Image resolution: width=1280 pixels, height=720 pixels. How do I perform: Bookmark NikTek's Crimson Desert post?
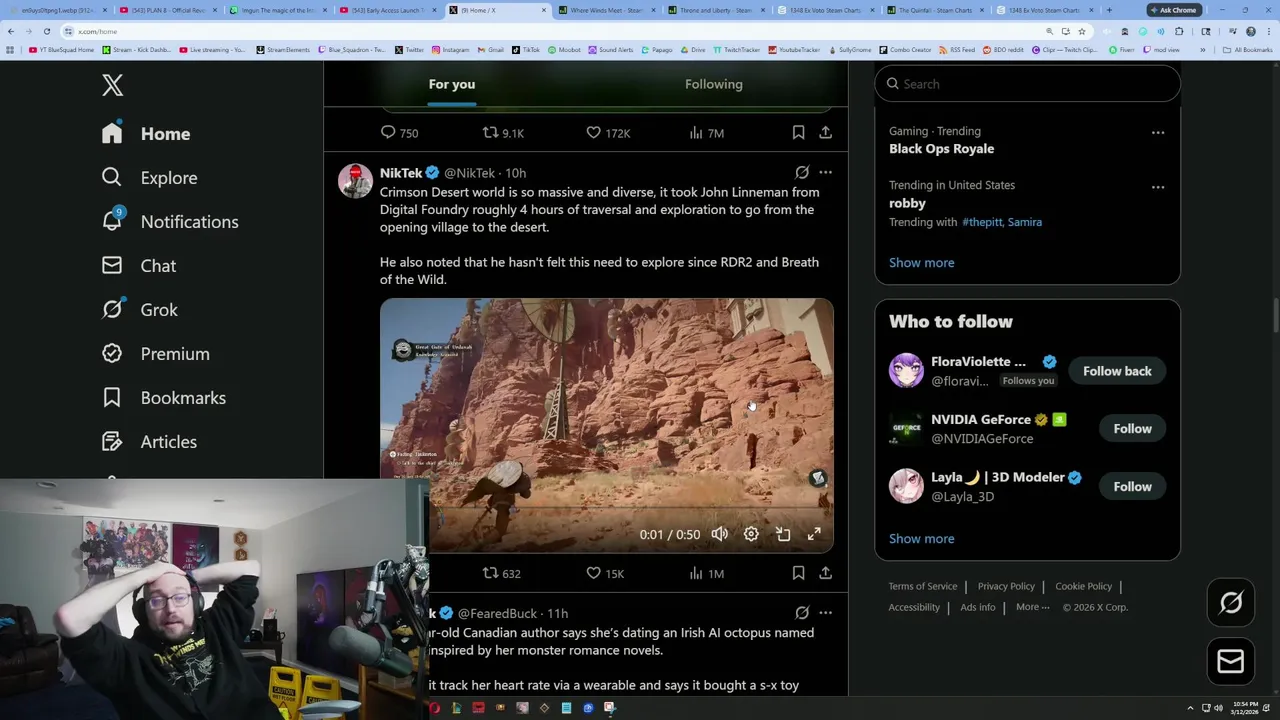click(798, 573)
